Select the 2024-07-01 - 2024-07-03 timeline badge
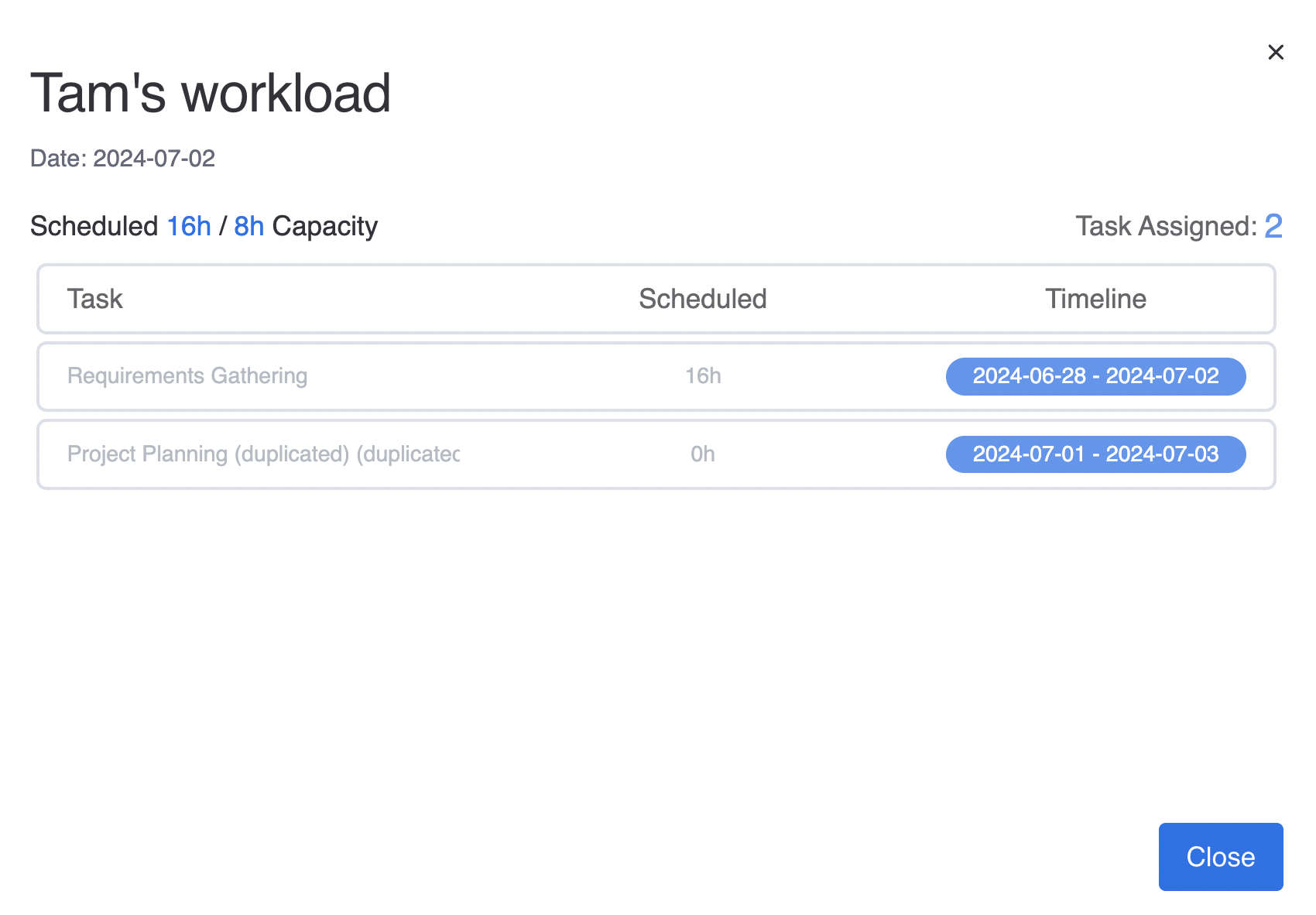This screenshot has height=915, width=1316. click(1095, 454)
